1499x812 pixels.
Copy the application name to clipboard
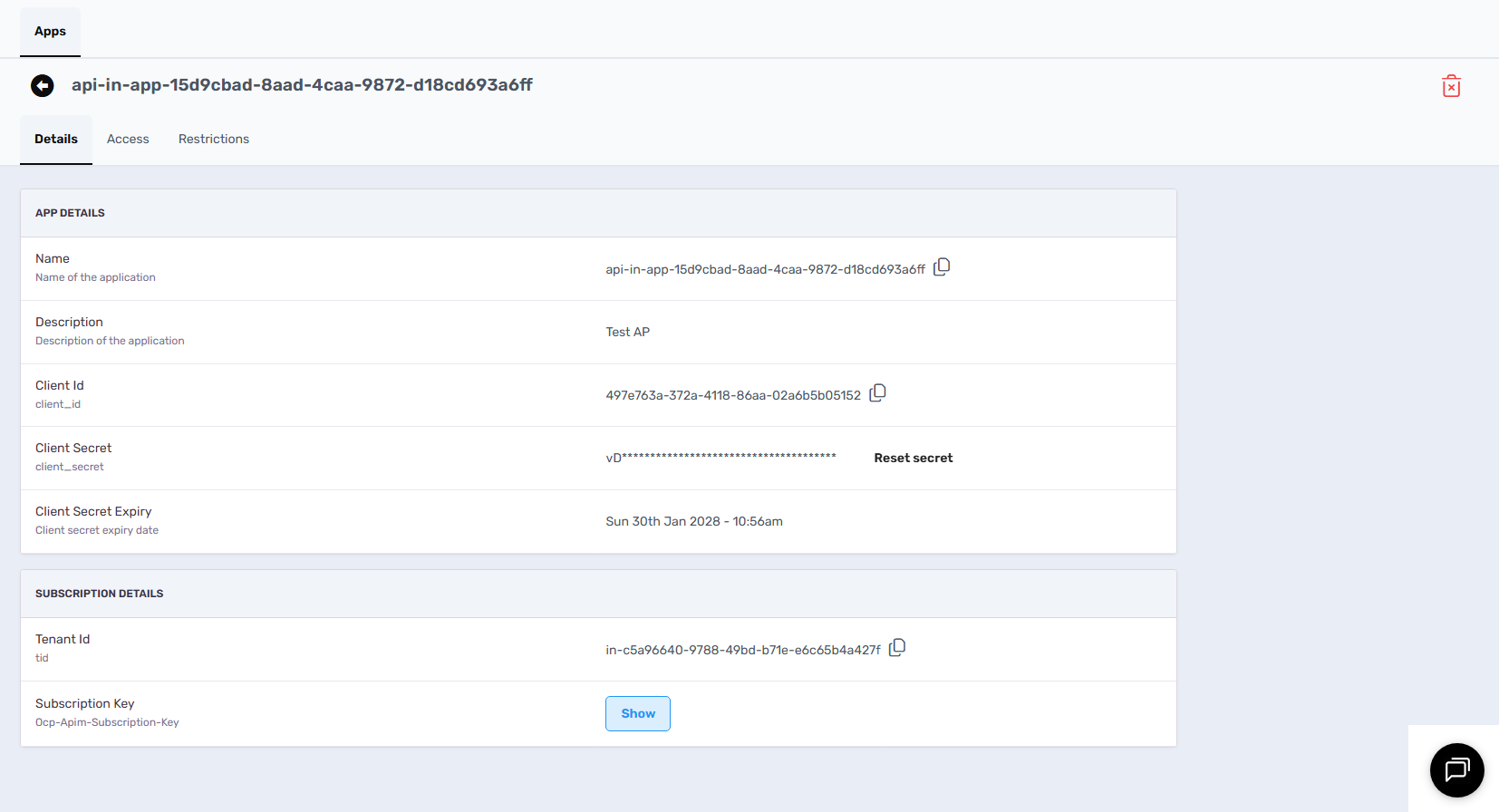(x=942, y=267)
